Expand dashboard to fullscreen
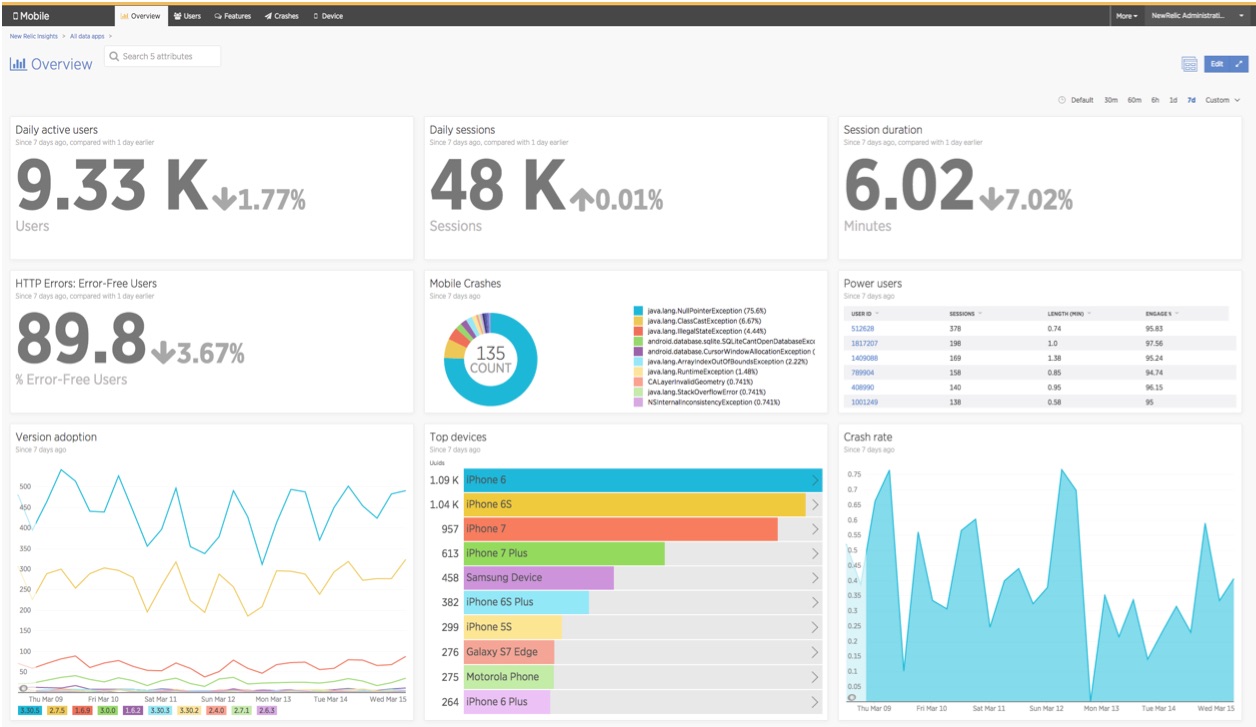 pyautogui.click(x=1239, y=64)
